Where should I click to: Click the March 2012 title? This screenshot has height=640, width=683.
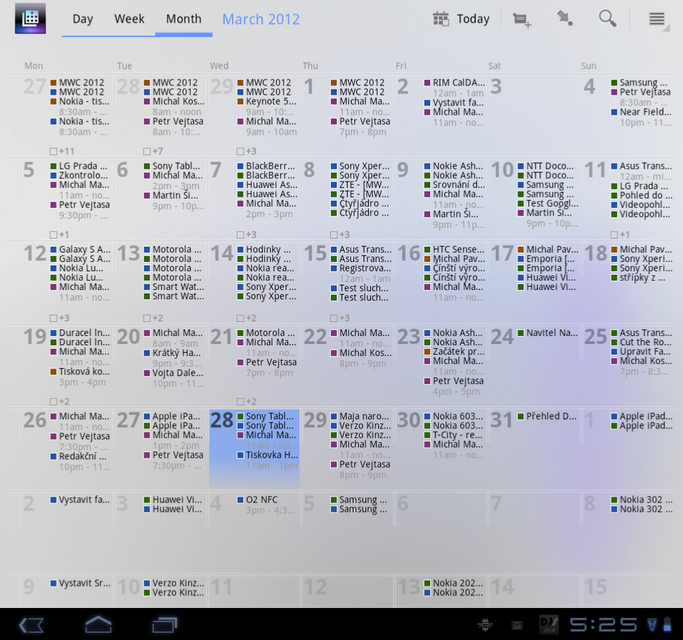coord(261,19)
